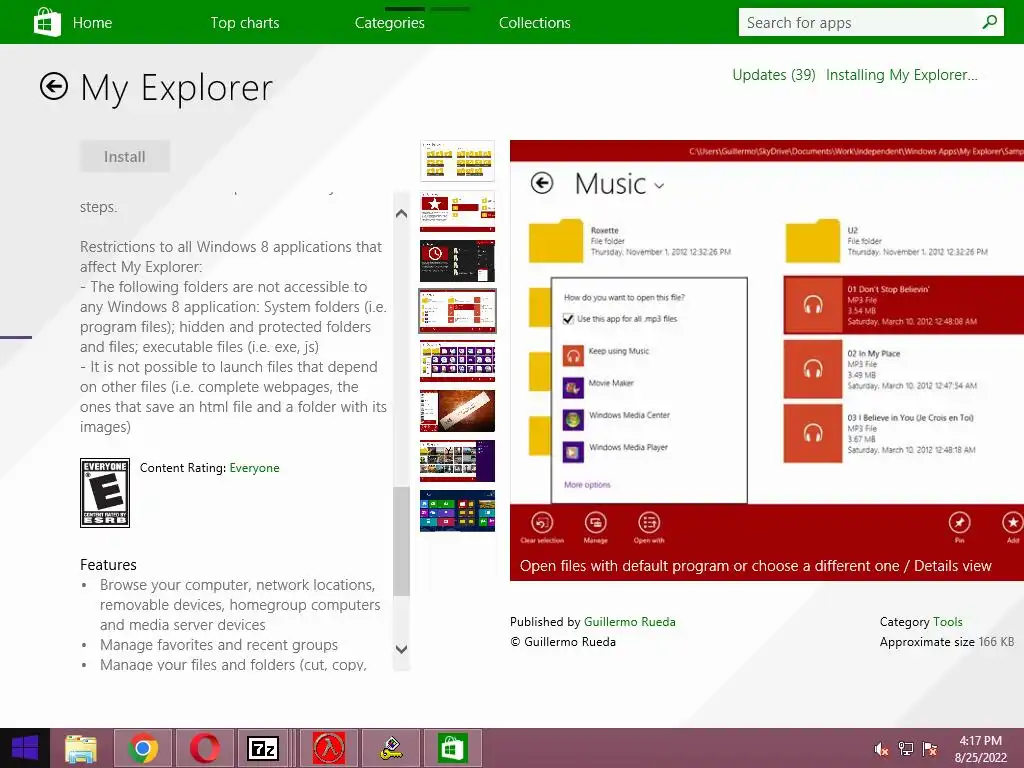Click the Keep using Music icon
The image size is (1024, 768).
(x=573, y=356)
